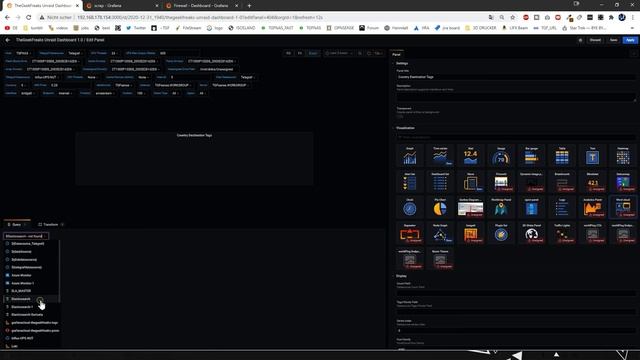The height and width of the screenshot is (360, 640).
Task: Choose the Fill view mode
Action: [x=289, y=53]
